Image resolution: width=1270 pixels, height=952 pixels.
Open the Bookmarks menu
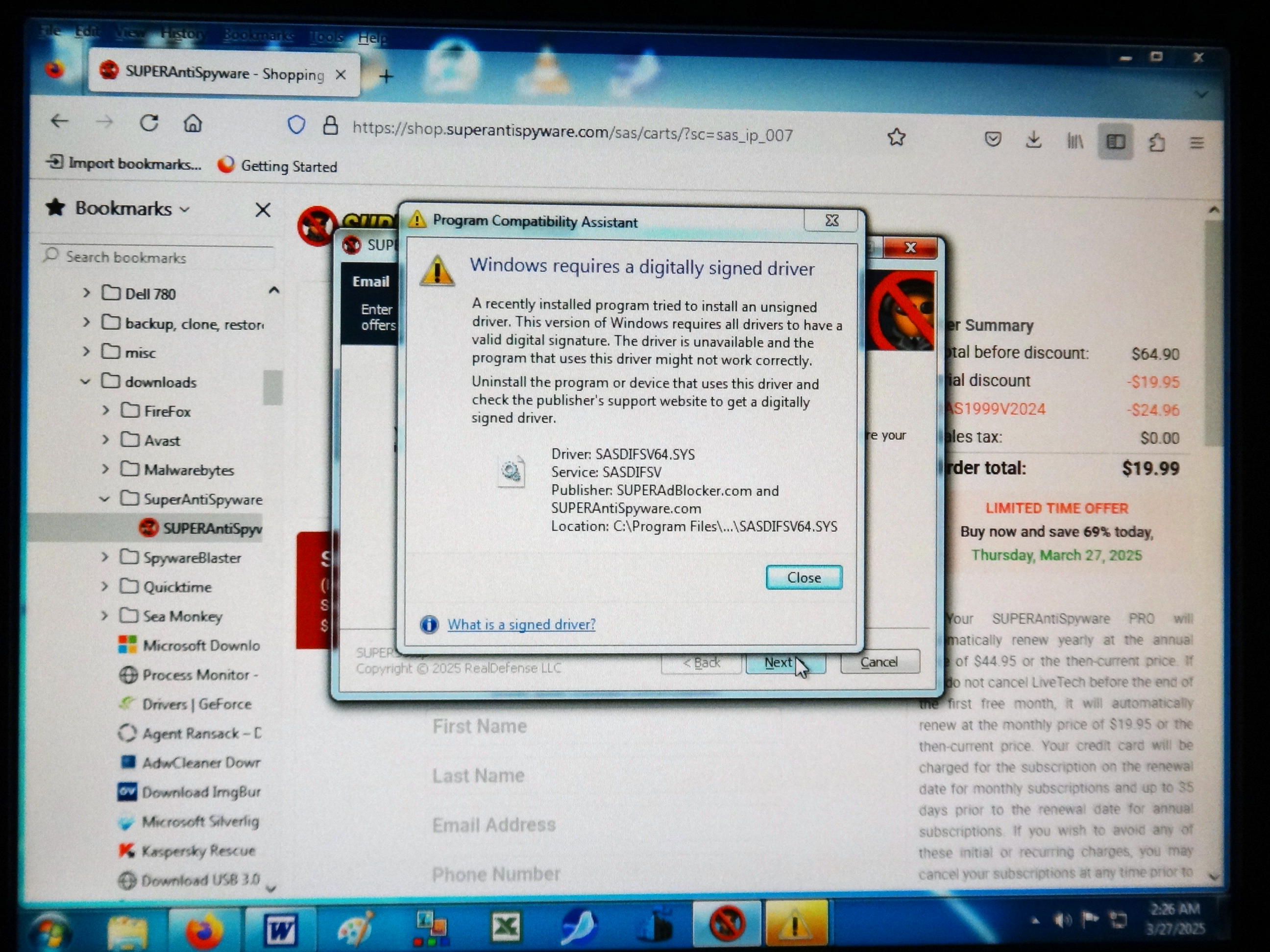click(x=258, y=36)
